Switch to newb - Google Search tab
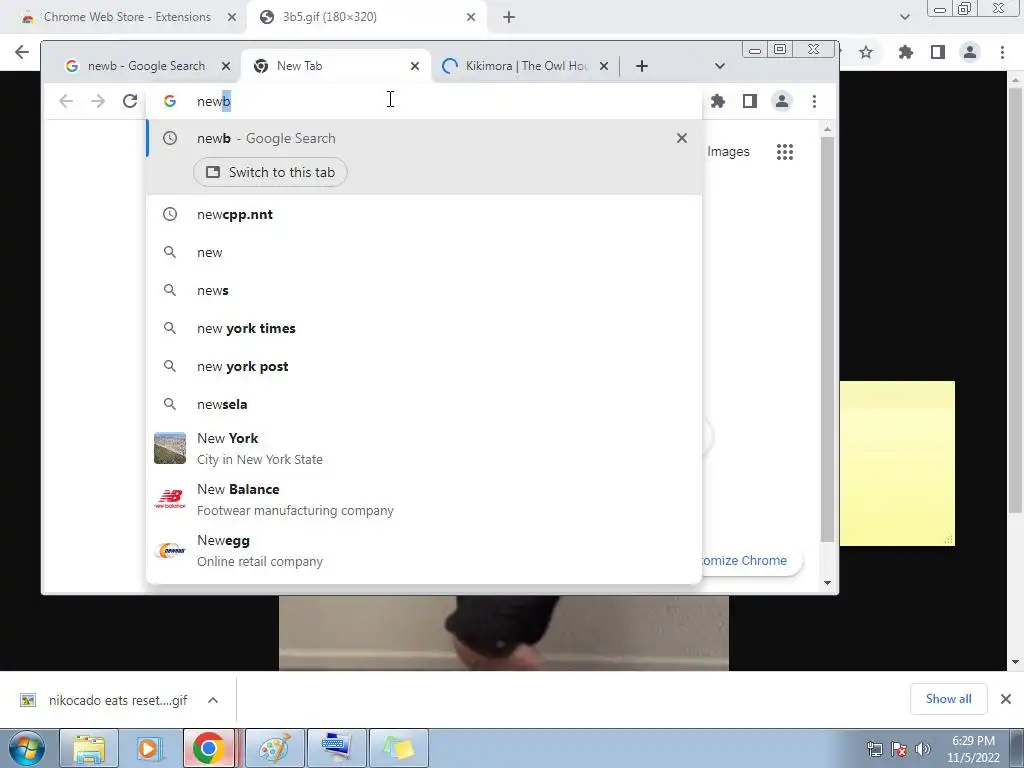This screenshot has height=768, width=1024. pyautogui.click(x=147, y=66)
